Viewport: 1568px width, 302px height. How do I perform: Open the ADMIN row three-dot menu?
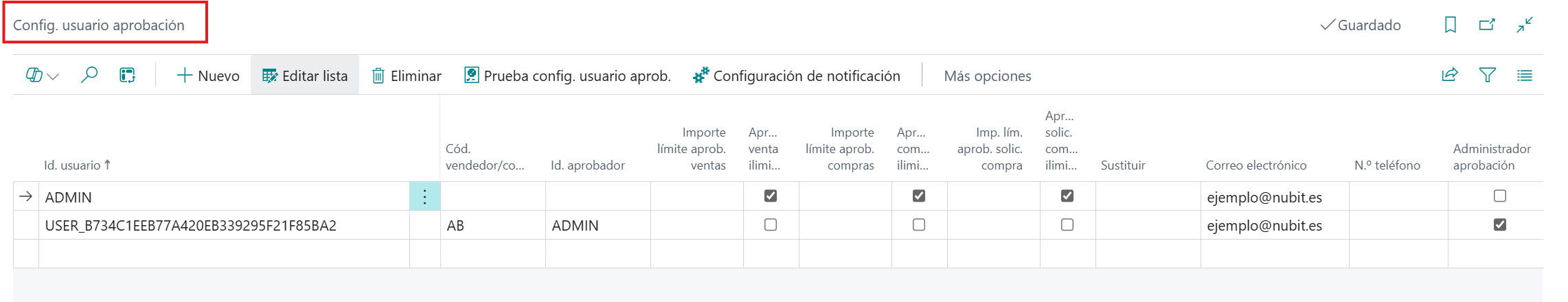pyautogui.click(x=425, y=197)
